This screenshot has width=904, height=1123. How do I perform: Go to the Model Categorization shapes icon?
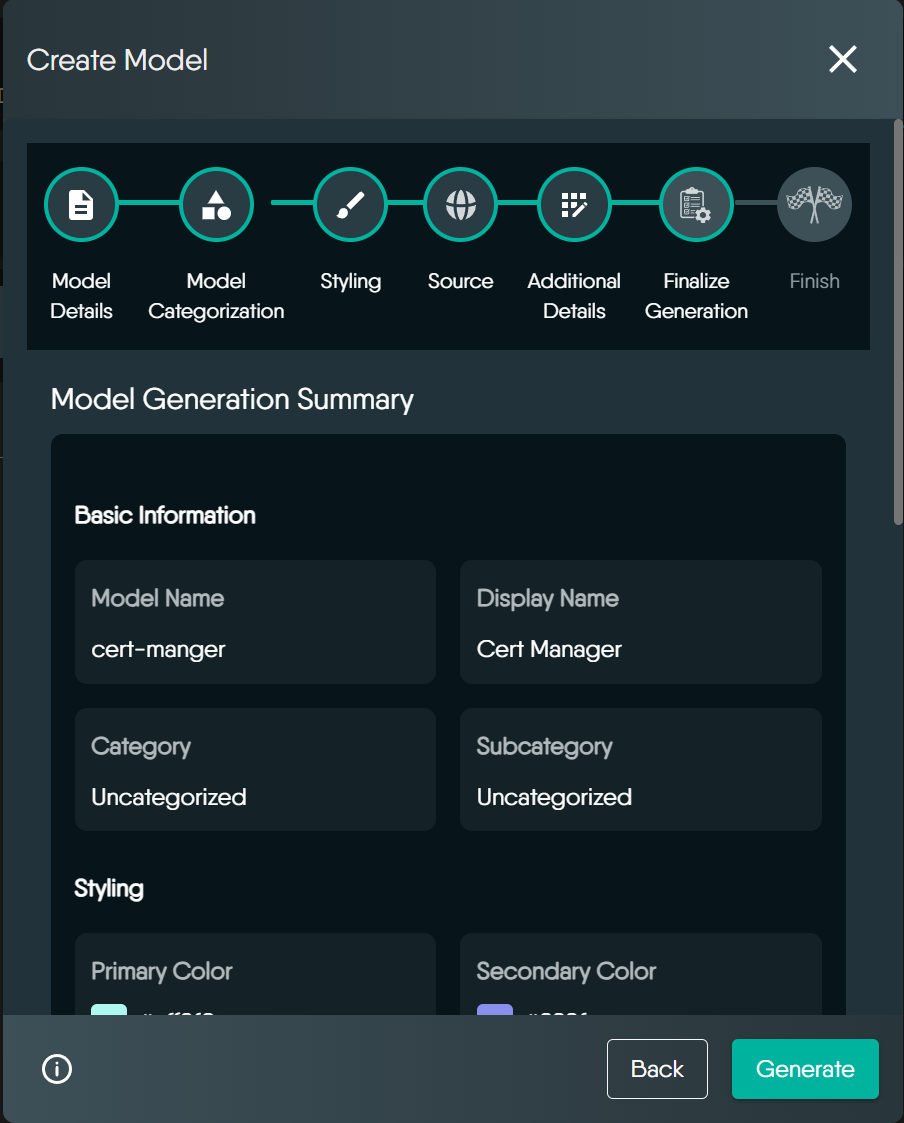[x=216, y=205]
